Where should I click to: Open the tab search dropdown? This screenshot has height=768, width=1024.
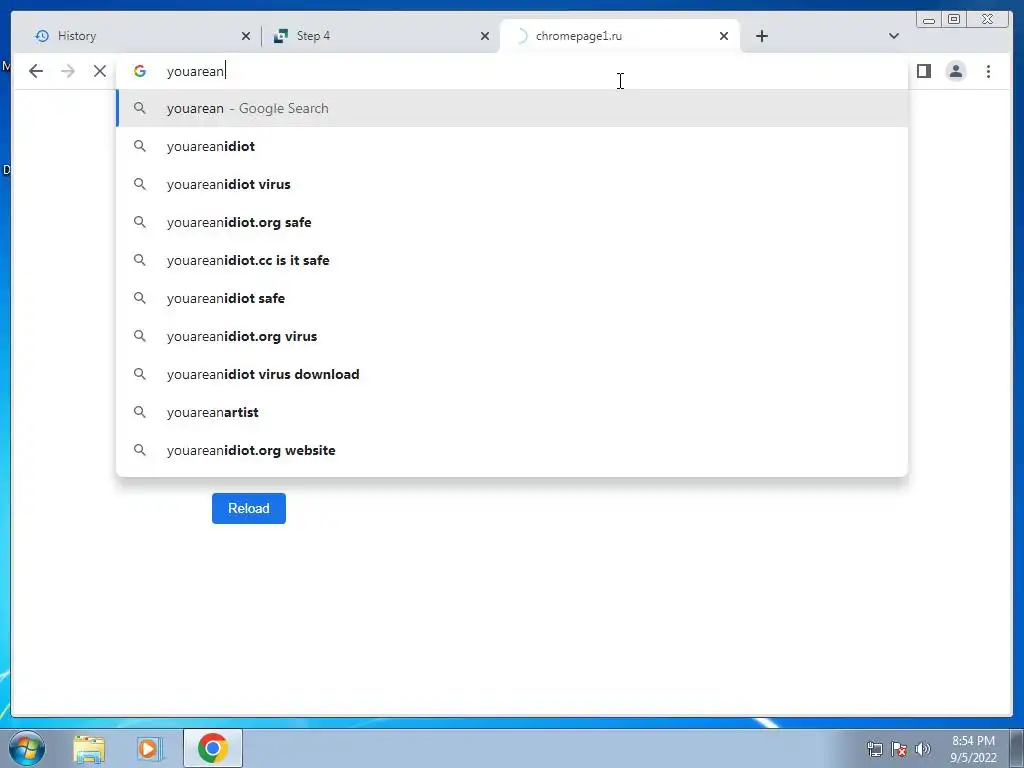point(893,36)
